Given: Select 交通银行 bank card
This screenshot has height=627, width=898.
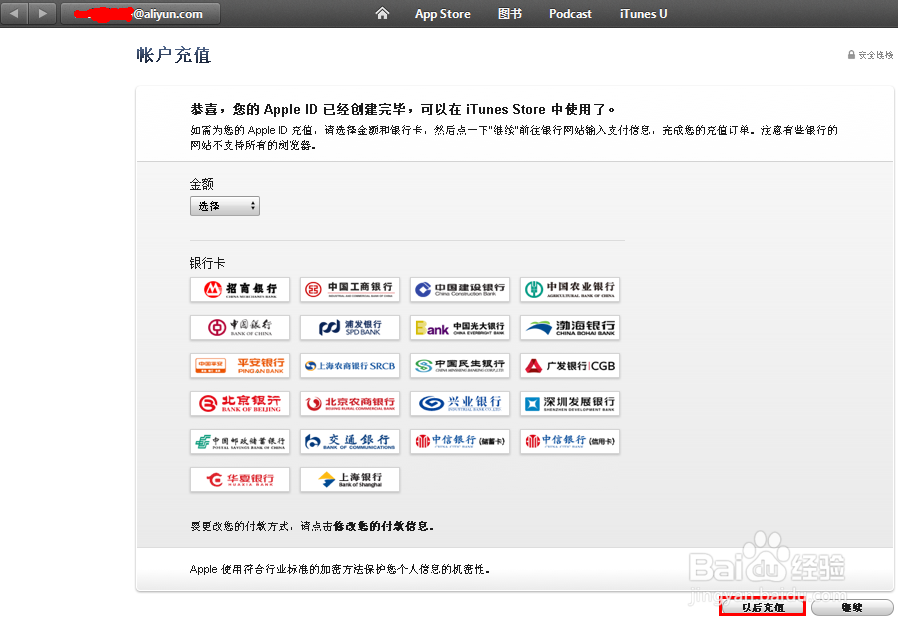Looking at the screenshot, I should pos(350,441).
